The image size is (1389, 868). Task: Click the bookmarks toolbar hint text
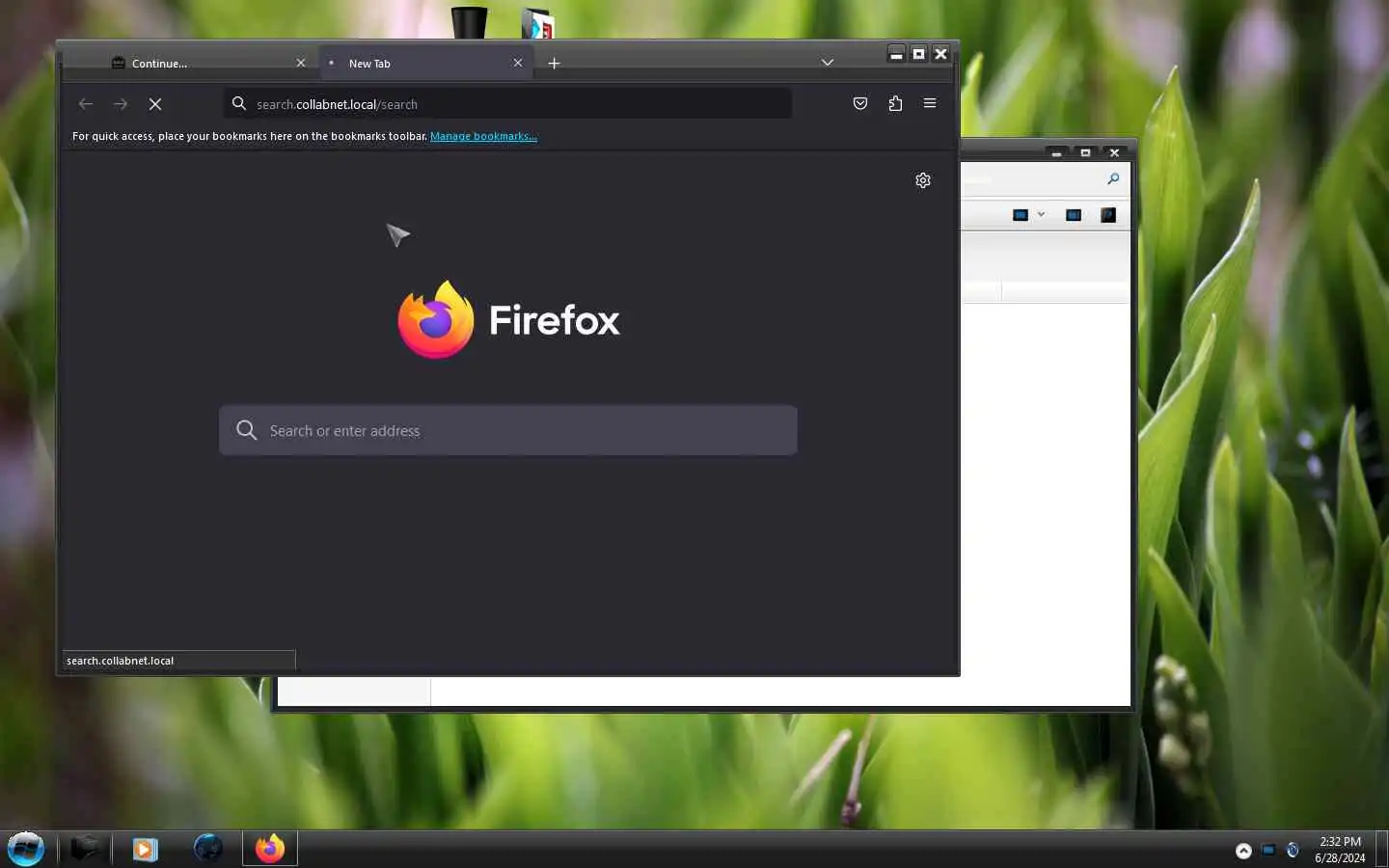[250, 136]
